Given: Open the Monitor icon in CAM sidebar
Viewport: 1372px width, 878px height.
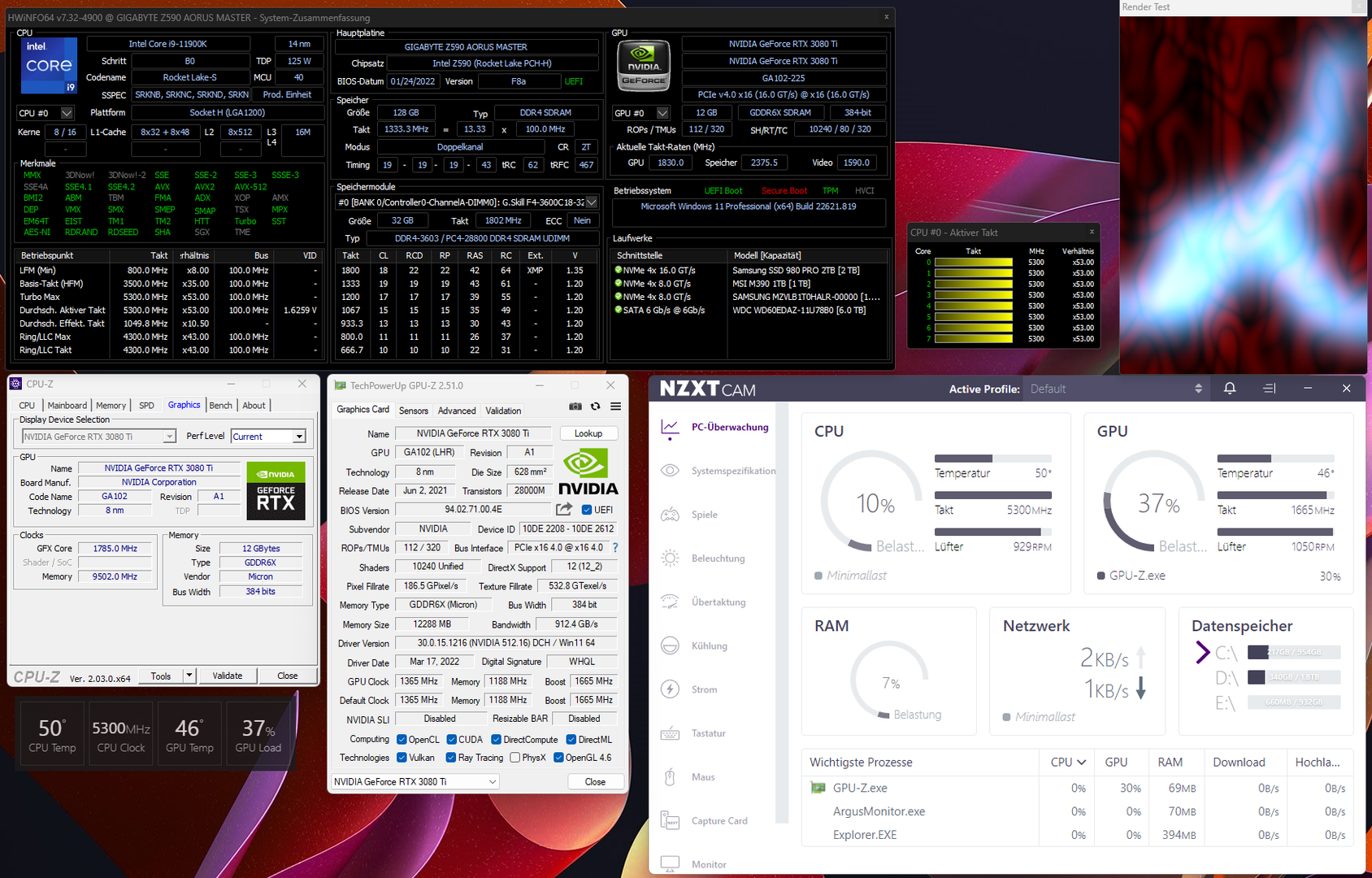Looking at the screenshot, I should coord(670,864).
